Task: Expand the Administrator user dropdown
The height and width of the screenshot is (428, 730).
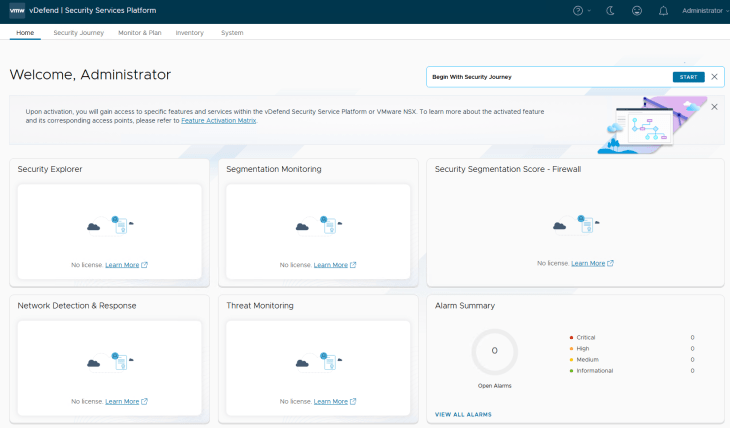Action: point(705,10)
